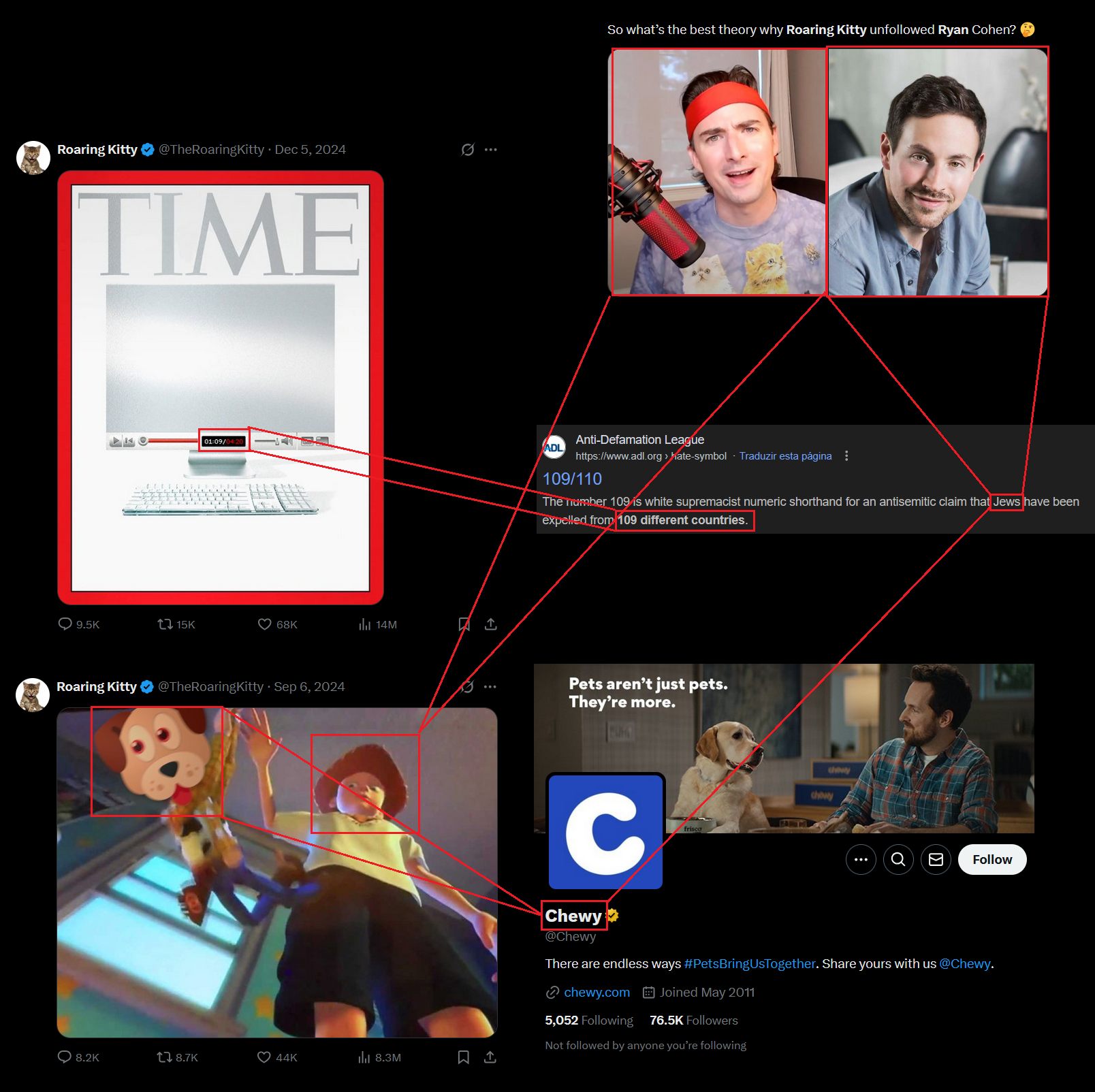Open Dec 5, 2024 tweet timestamp
Screen dimensions: 1095x1092
(310, 150)
